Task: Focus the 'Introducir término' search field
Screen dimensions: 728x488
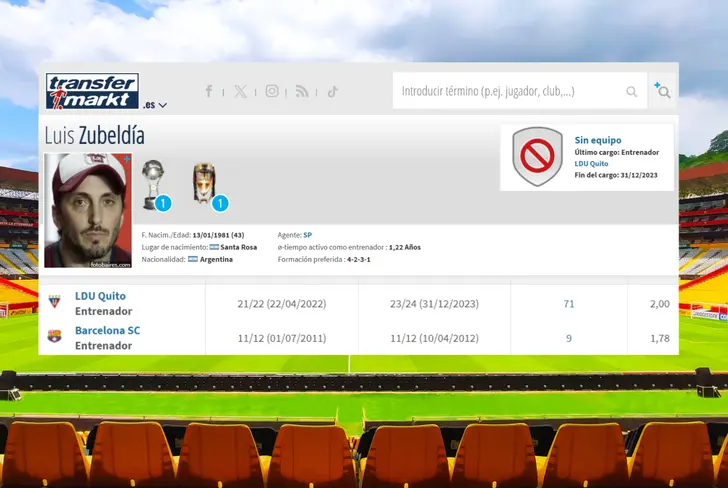Action: [x=520, y=91]
